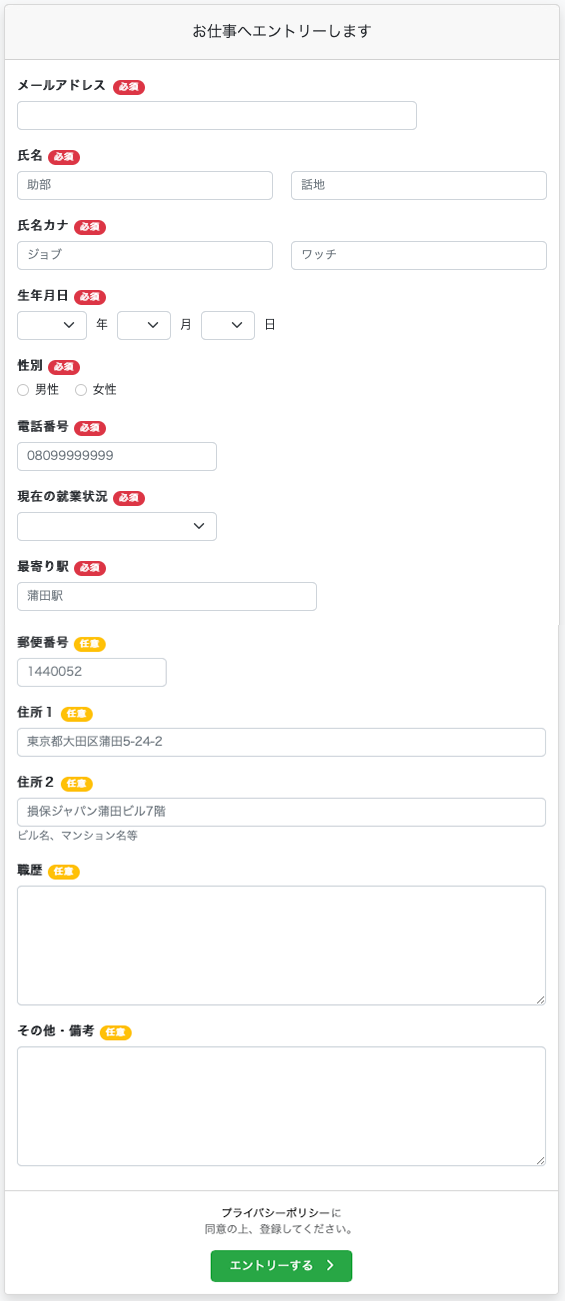Click the 最寄り駅 station input field
This screenshot has width=565, height=1301.
pyautogui.click(x=167, y=596)
